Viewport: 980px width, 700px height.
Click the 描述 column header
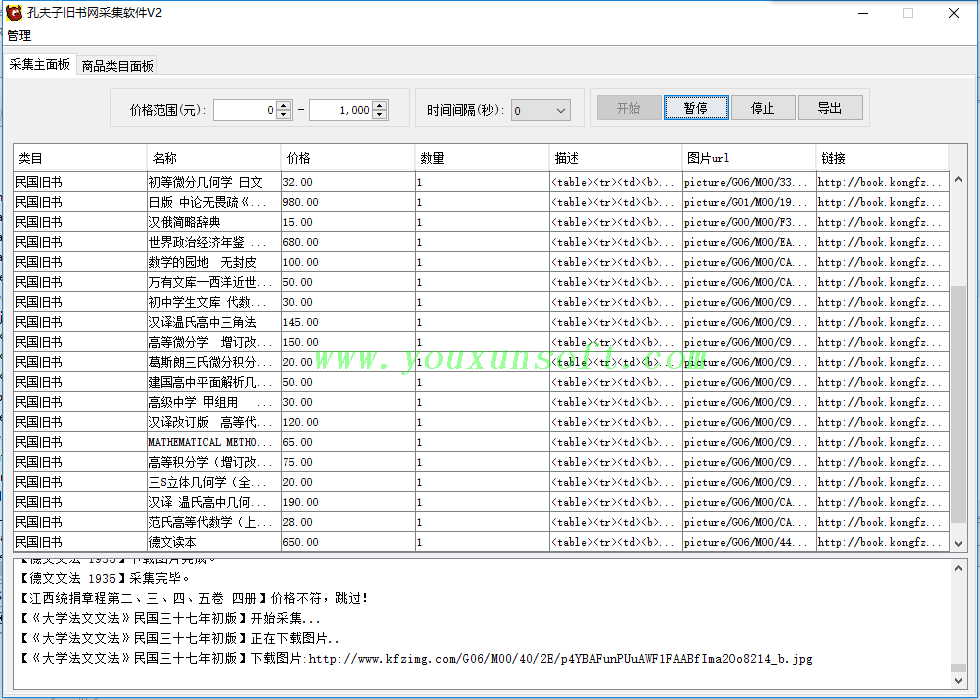coord(616,158)
